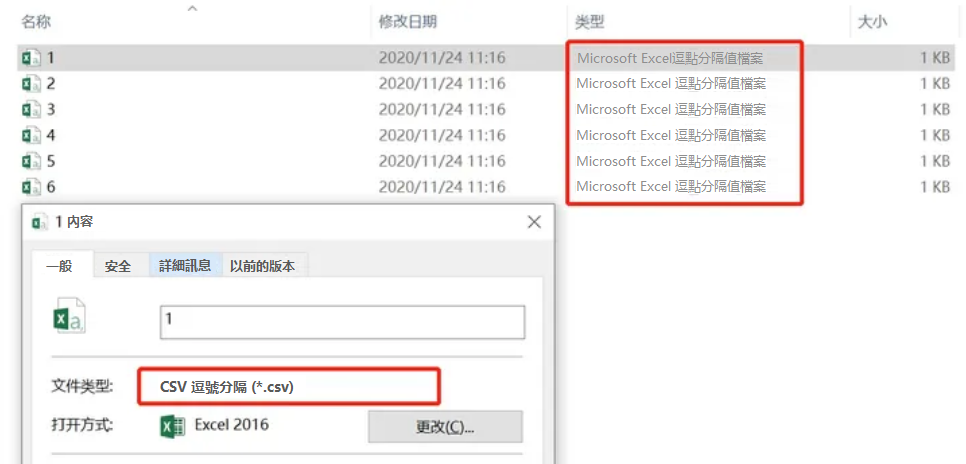Click the Excel CSV icon of file 2

pos(31,83)
